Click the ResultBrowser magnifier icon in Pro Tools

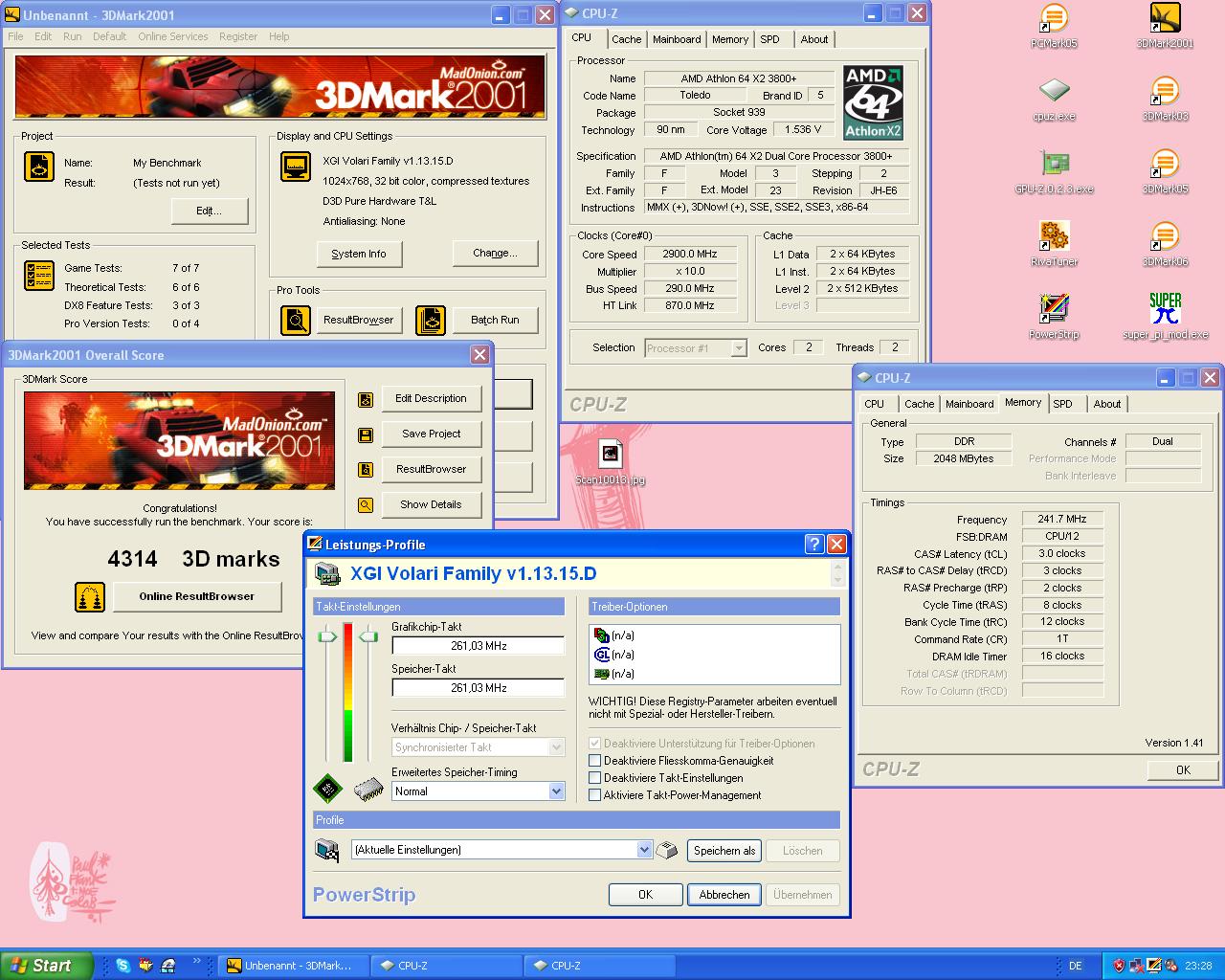pos(296,320)
